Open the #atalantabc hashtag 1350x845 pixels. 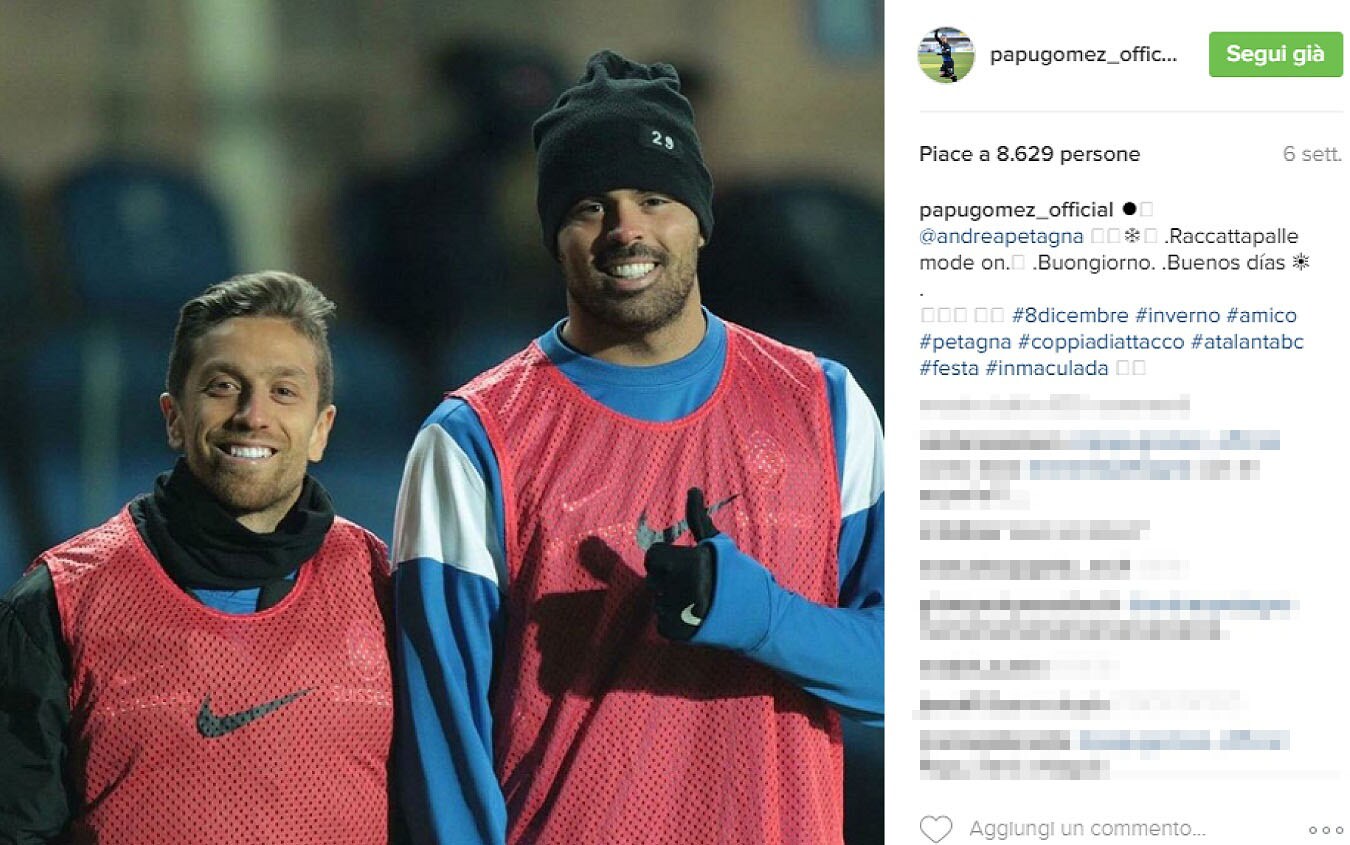pyautogui.click(x=1248, y=342)
